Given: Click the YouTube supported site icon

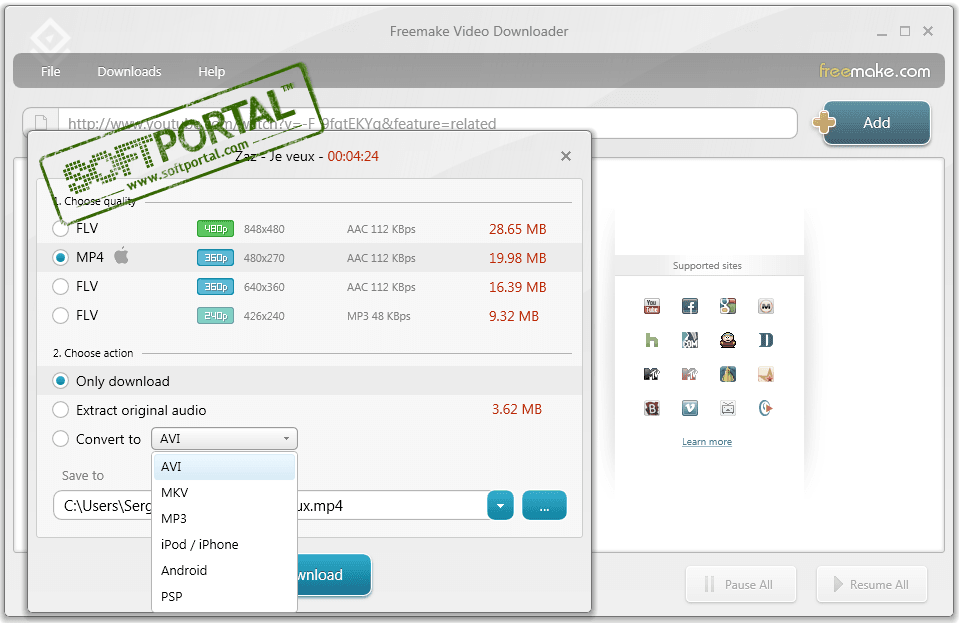Looking at the screenshot, I should (652, 306).
